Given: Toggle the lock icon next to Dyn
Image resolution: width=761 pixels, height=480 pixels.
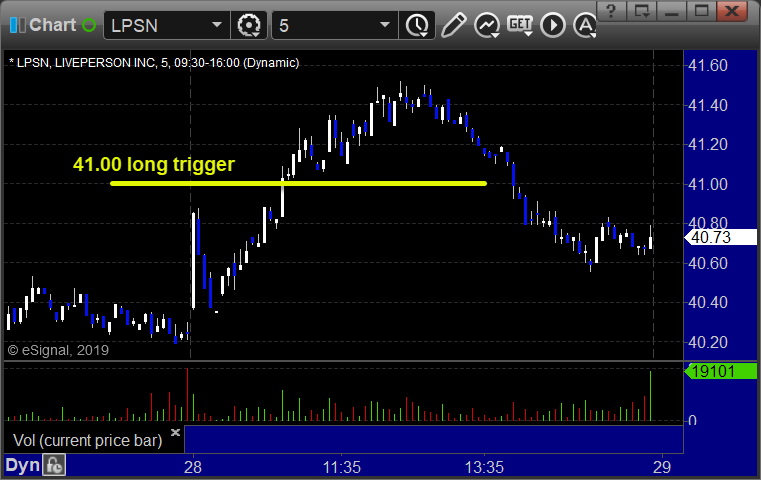Looking at the screenshot, I should tap(54, 465).
